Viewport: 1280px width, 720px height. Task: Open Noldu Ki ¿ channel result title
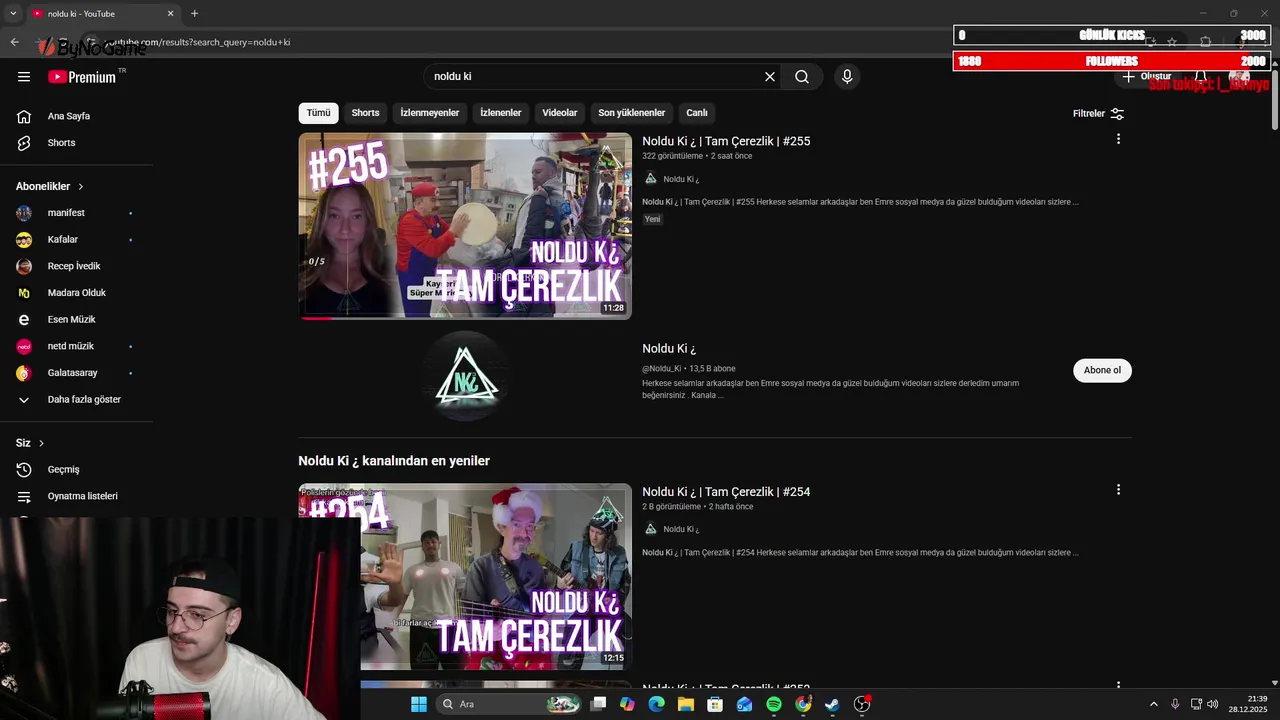(x=669, y=349)
